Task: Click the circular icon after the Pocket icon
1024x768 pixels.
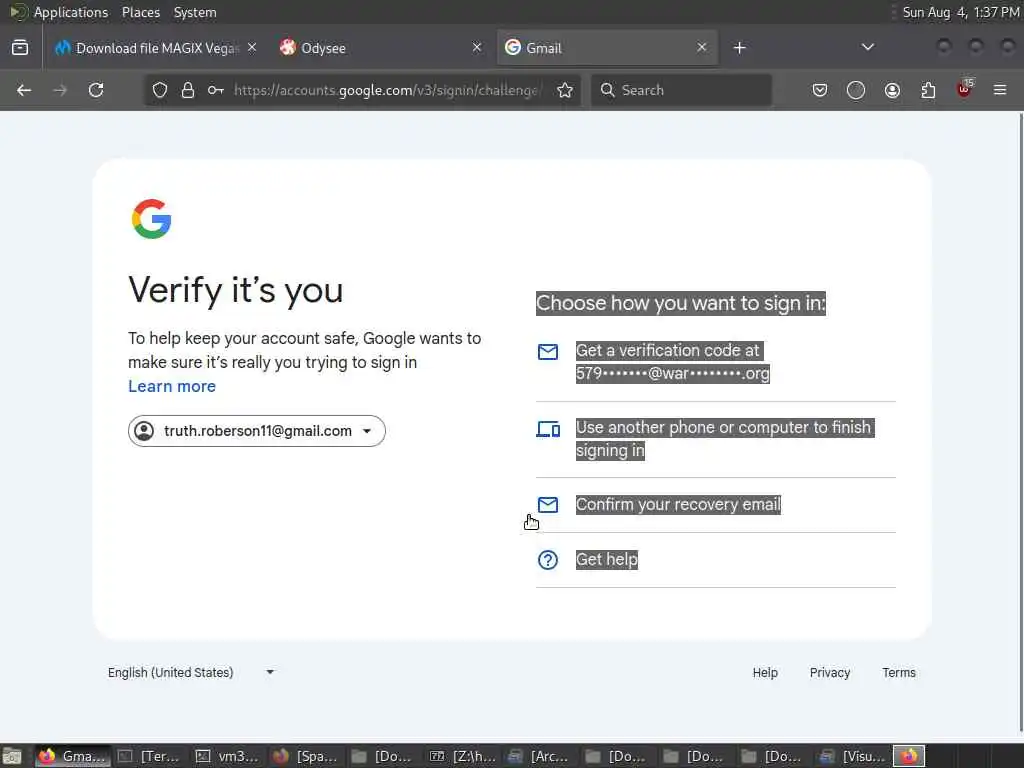Action: pyautogui.click(x=856, y=90)
